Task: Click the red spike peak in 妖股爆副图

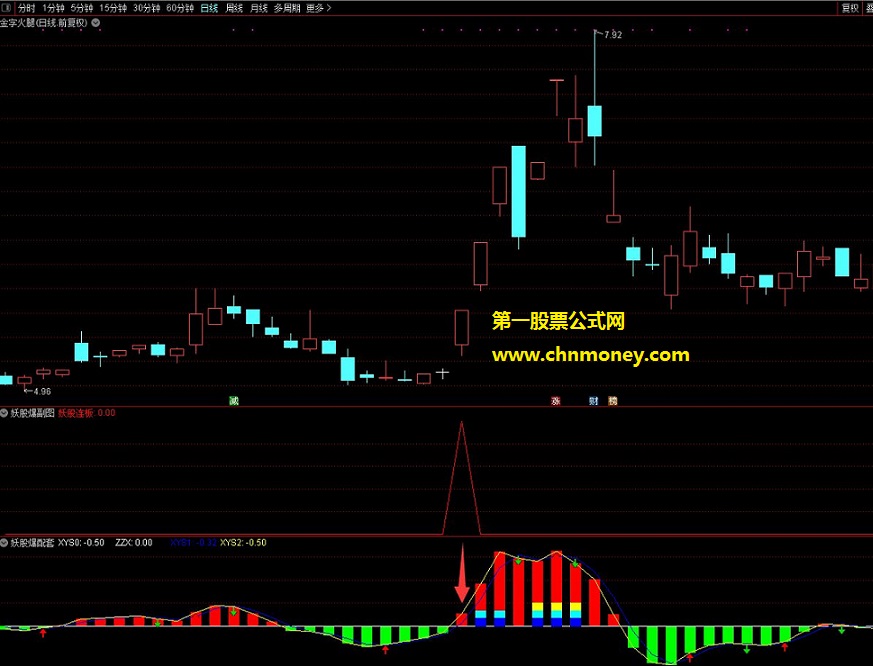Action: 462,423
